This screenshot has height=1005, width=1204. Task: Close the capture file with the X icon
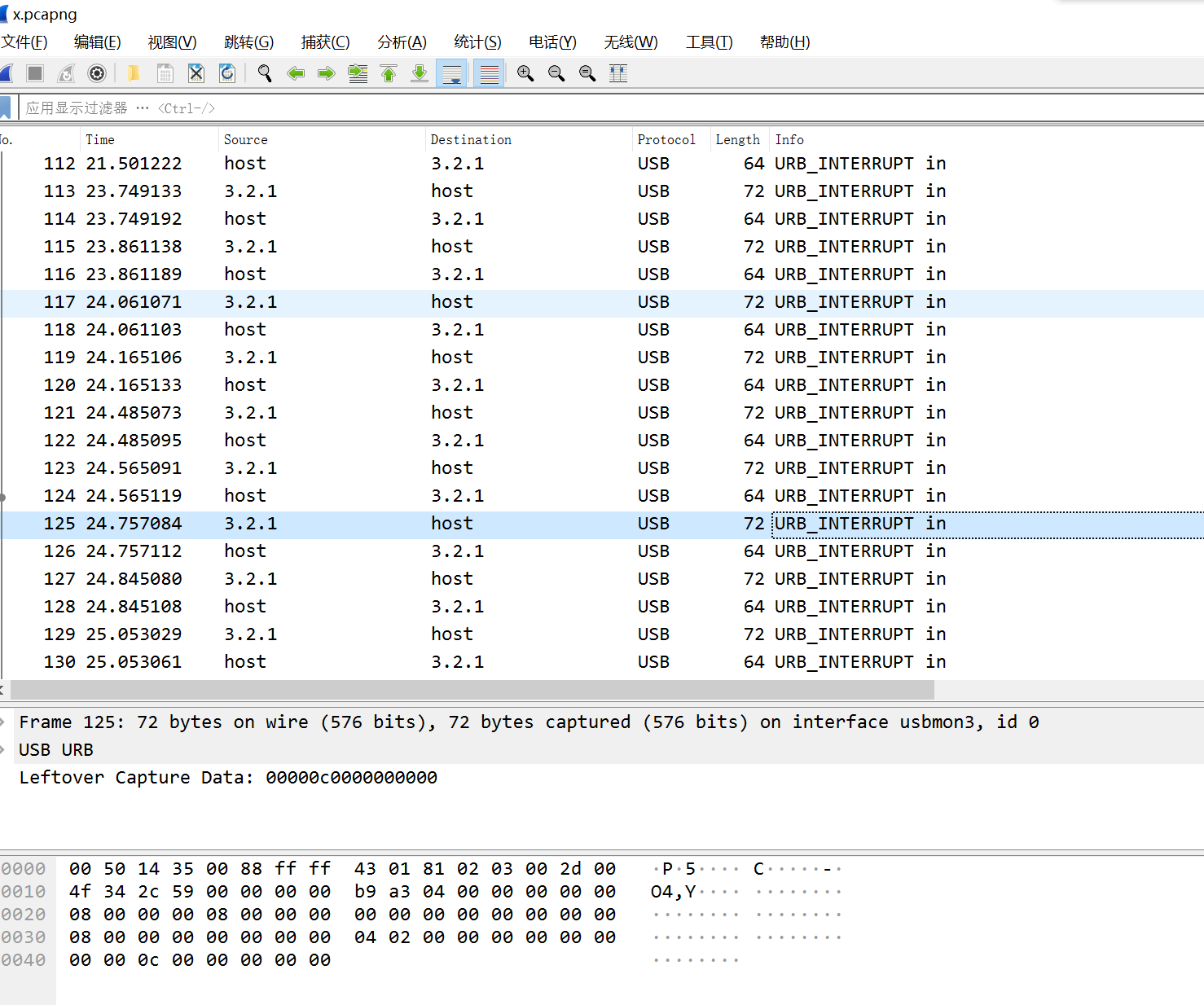pos(196,73)
